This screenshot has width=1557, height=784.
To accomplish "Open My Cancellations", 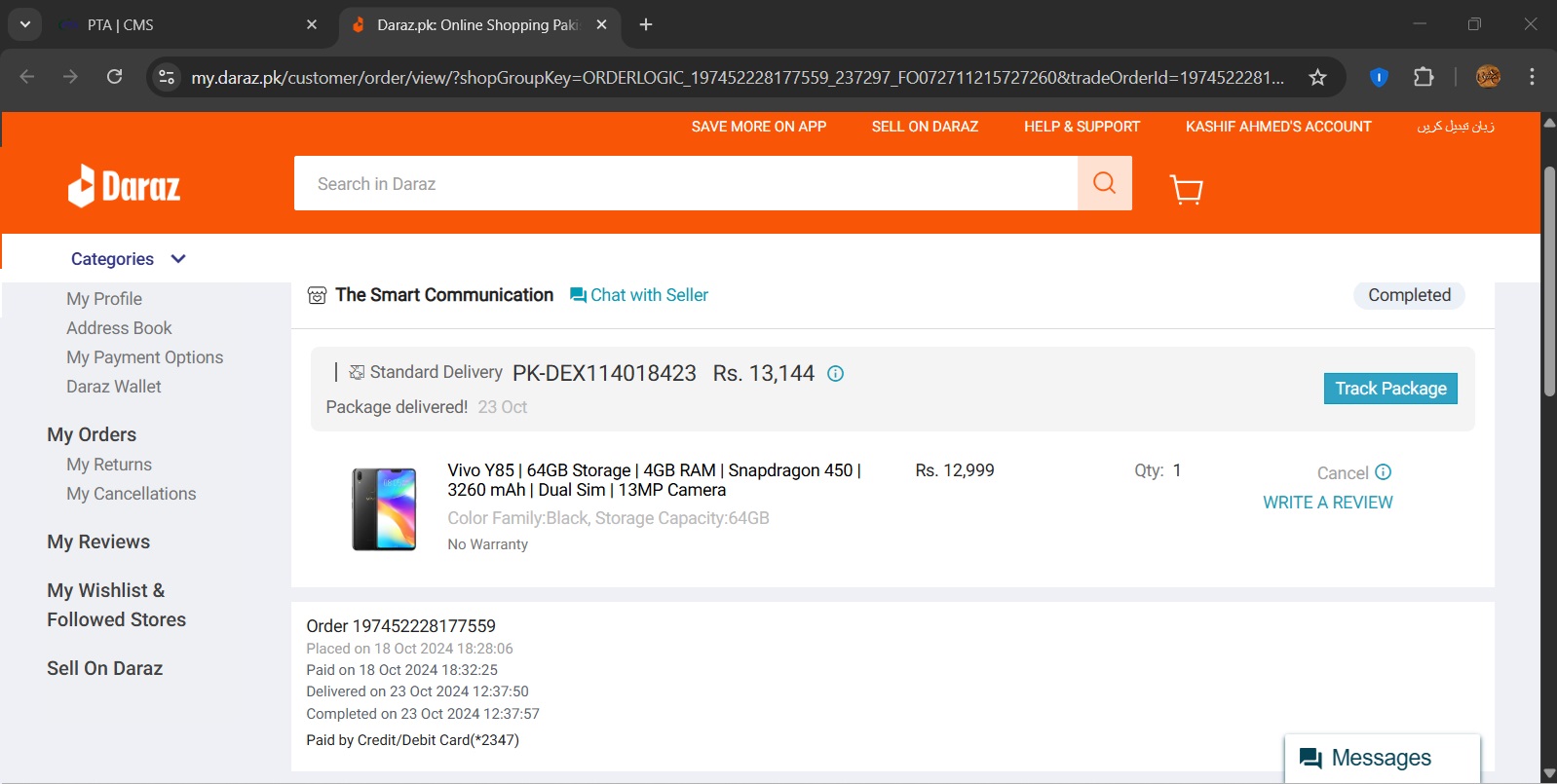I will [x=132, y=494].
